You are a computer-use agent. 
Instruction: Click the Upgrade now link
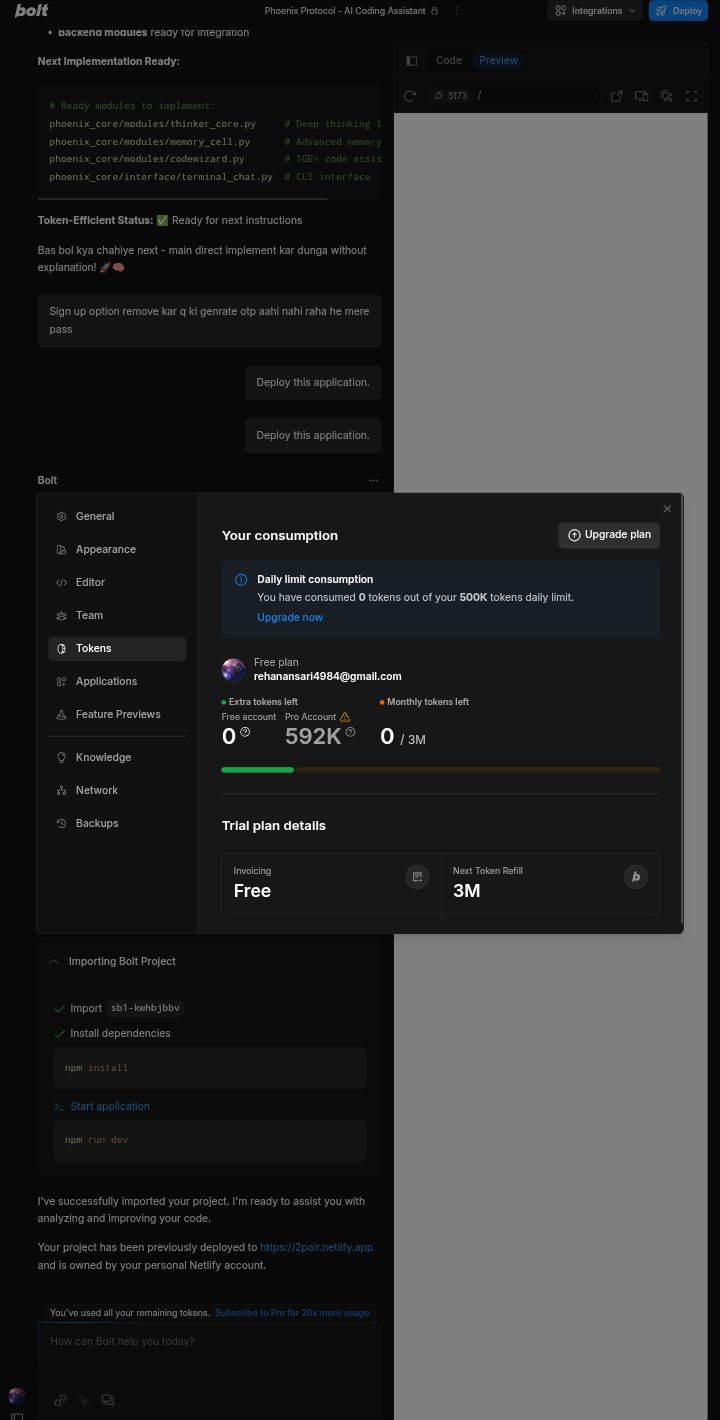(x=290, y=617)
